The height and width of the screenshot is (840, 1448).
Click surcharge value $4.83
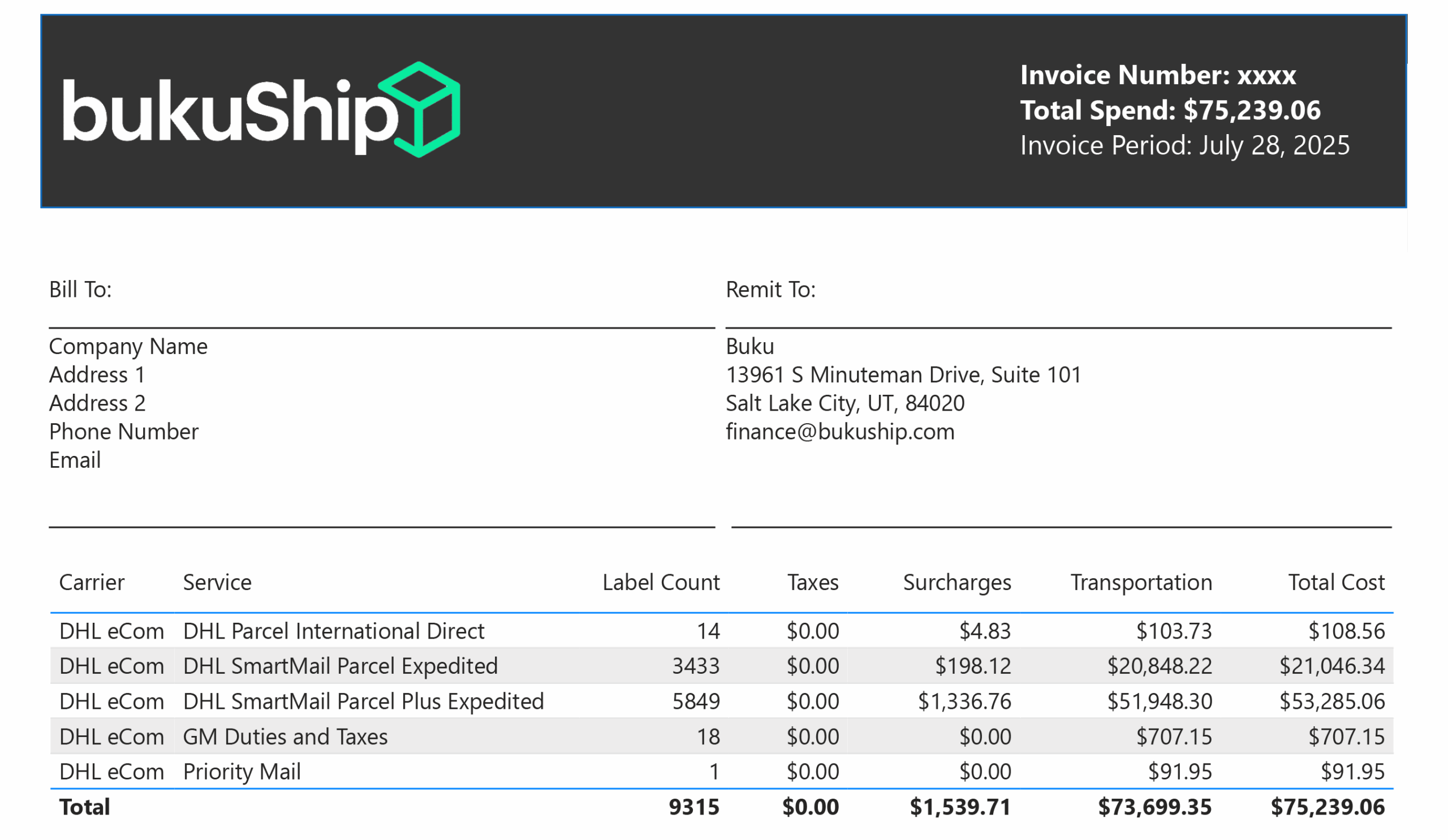tap(985, 631)
